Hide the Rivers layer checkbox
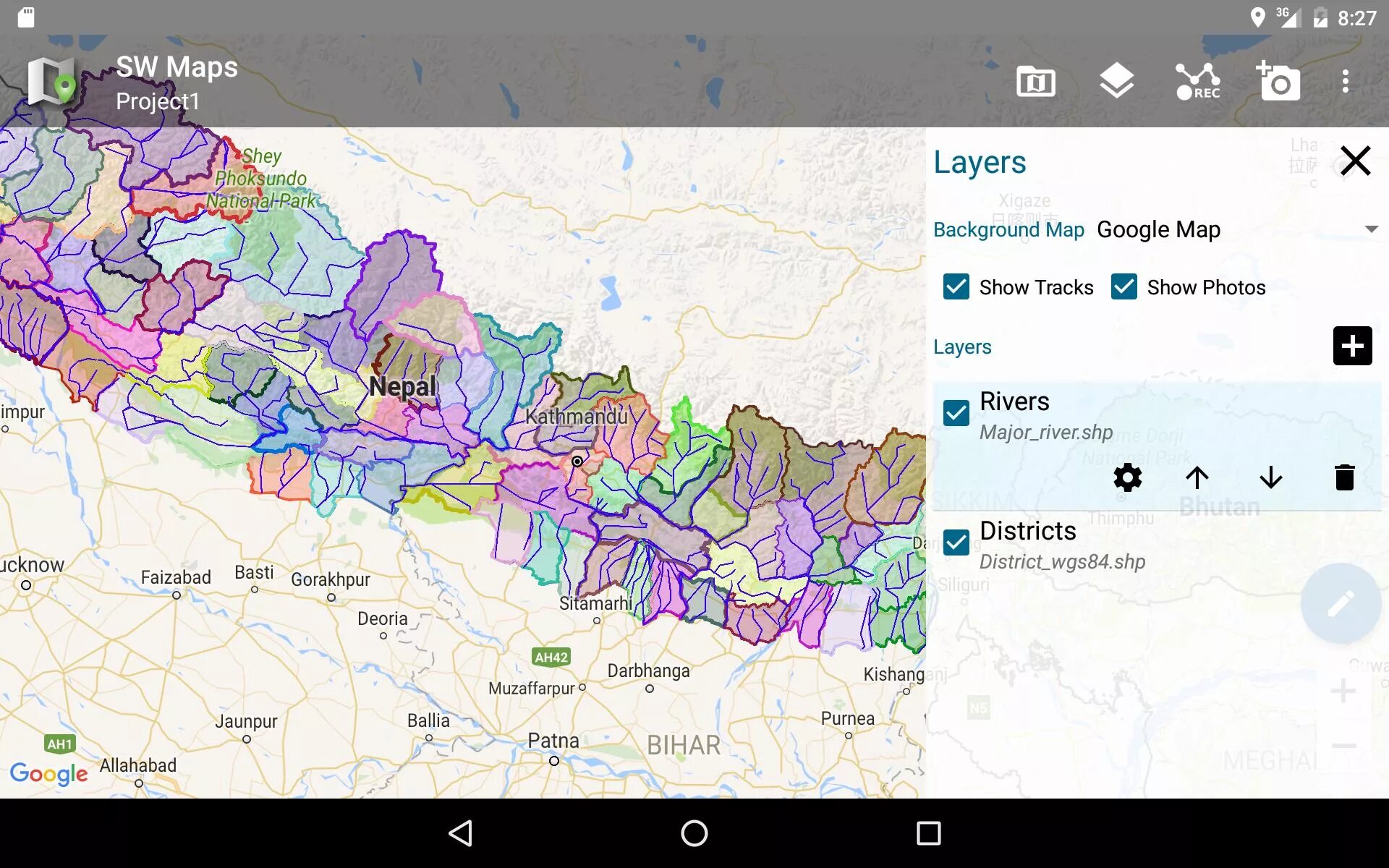This screenshot has width=1389, height=868. 956,413
